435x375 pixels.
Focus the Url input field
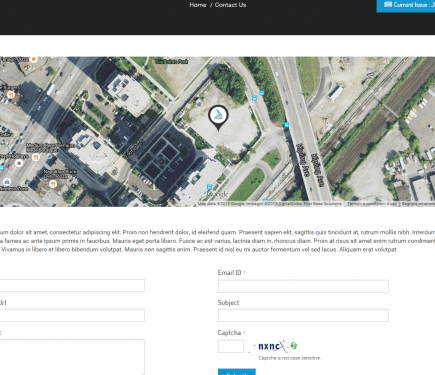tap(72, 315)
